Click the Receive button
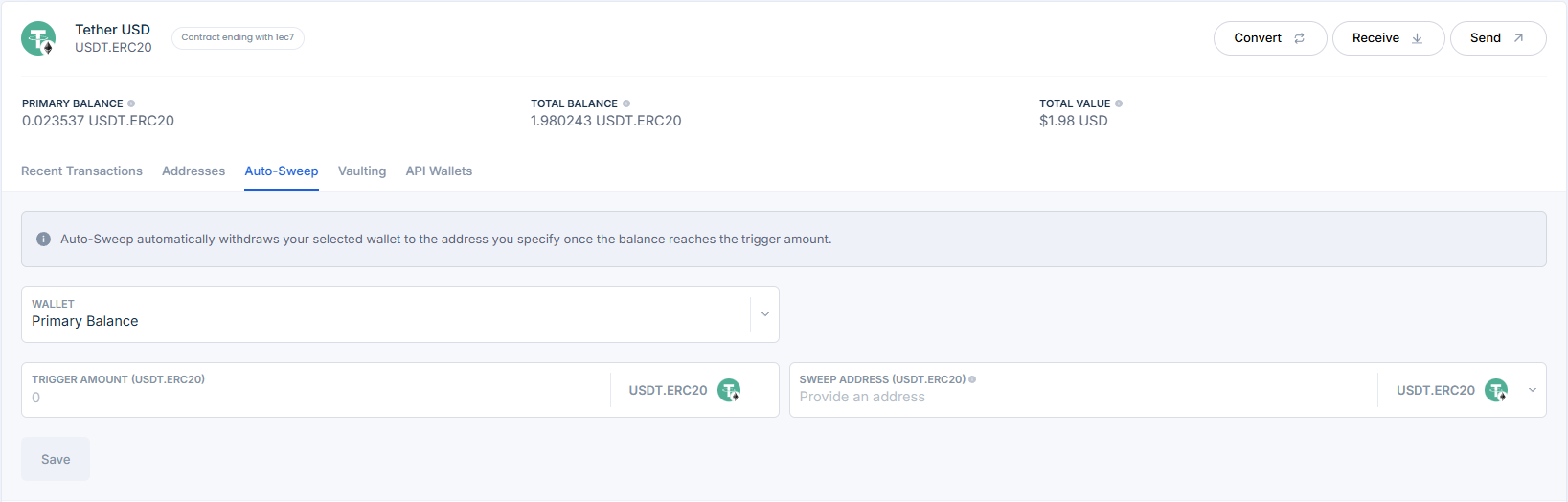This screenshot has width=1568, height=502. pyautogui.click(x=1388, y=38)
